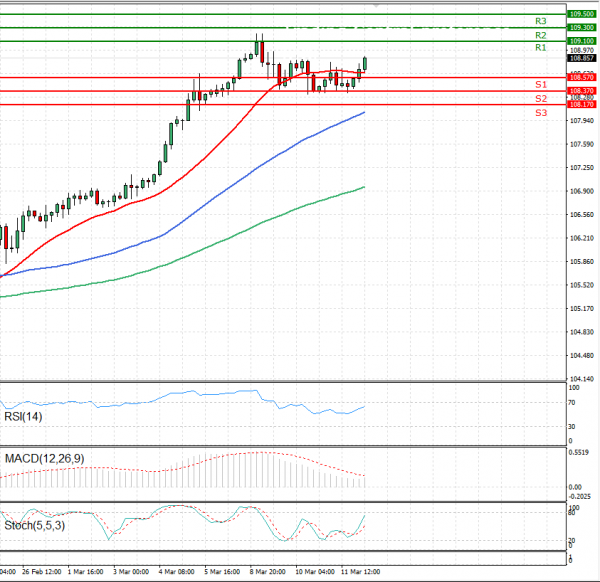Click the Stochastic 20 level label
The image size is (600, 582).
click(572, 540)
